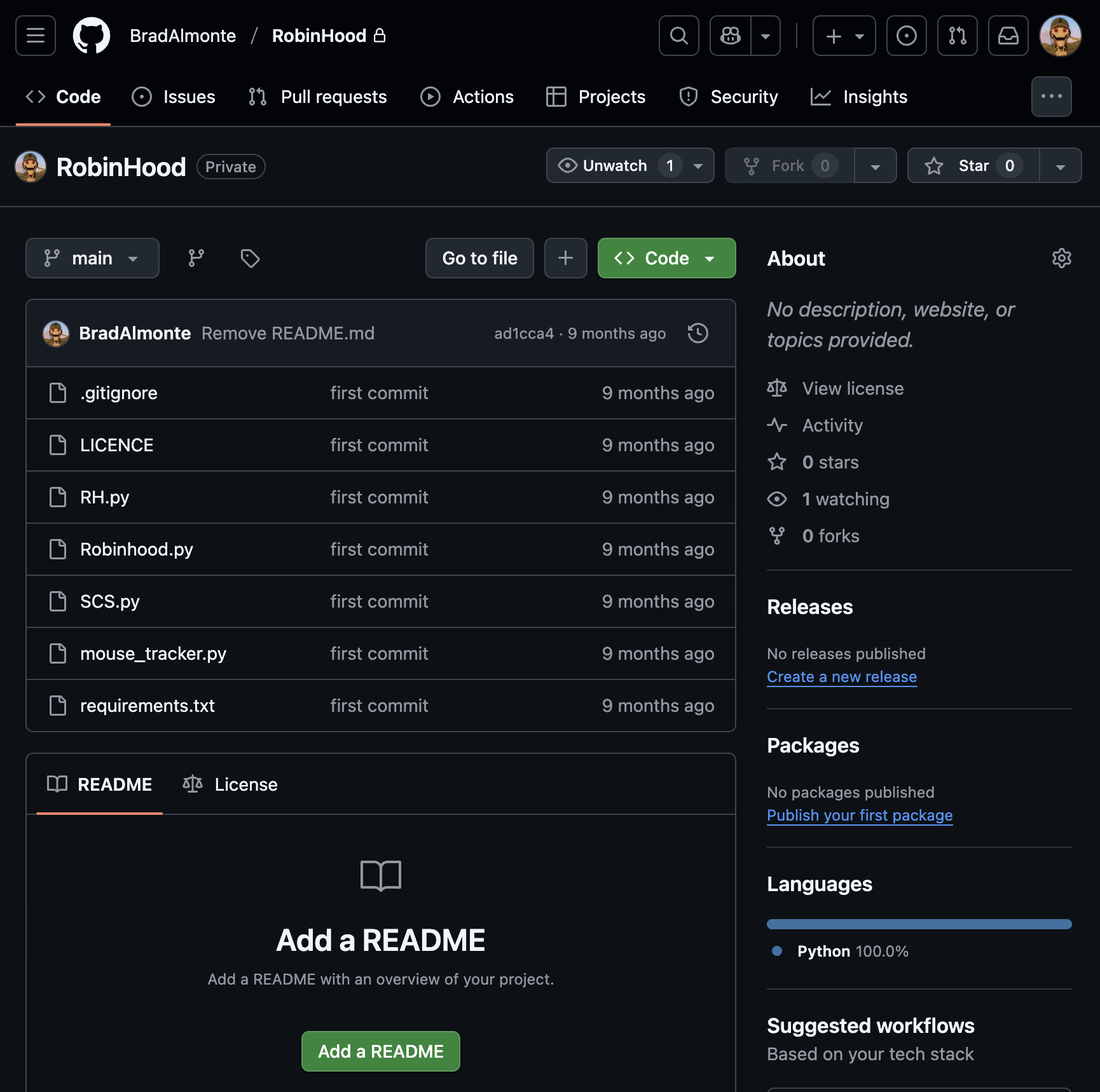
Task: Expand the Star lists dropdown arrow
Action: pos(1060,166)
